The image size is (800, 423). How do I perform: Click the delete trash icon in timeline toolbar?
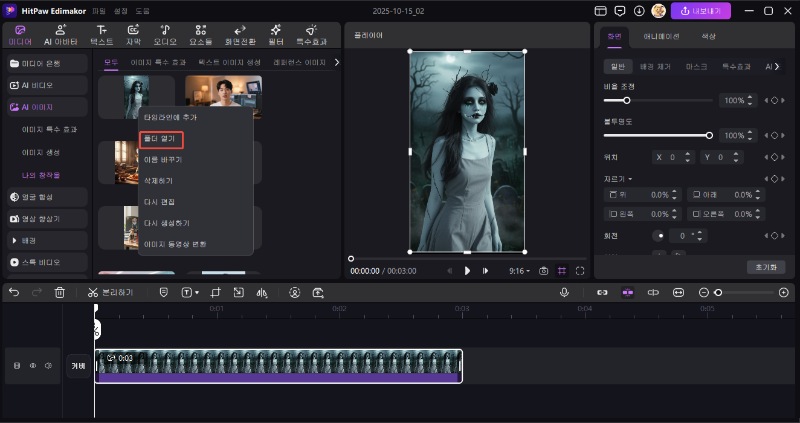point(60,292)
